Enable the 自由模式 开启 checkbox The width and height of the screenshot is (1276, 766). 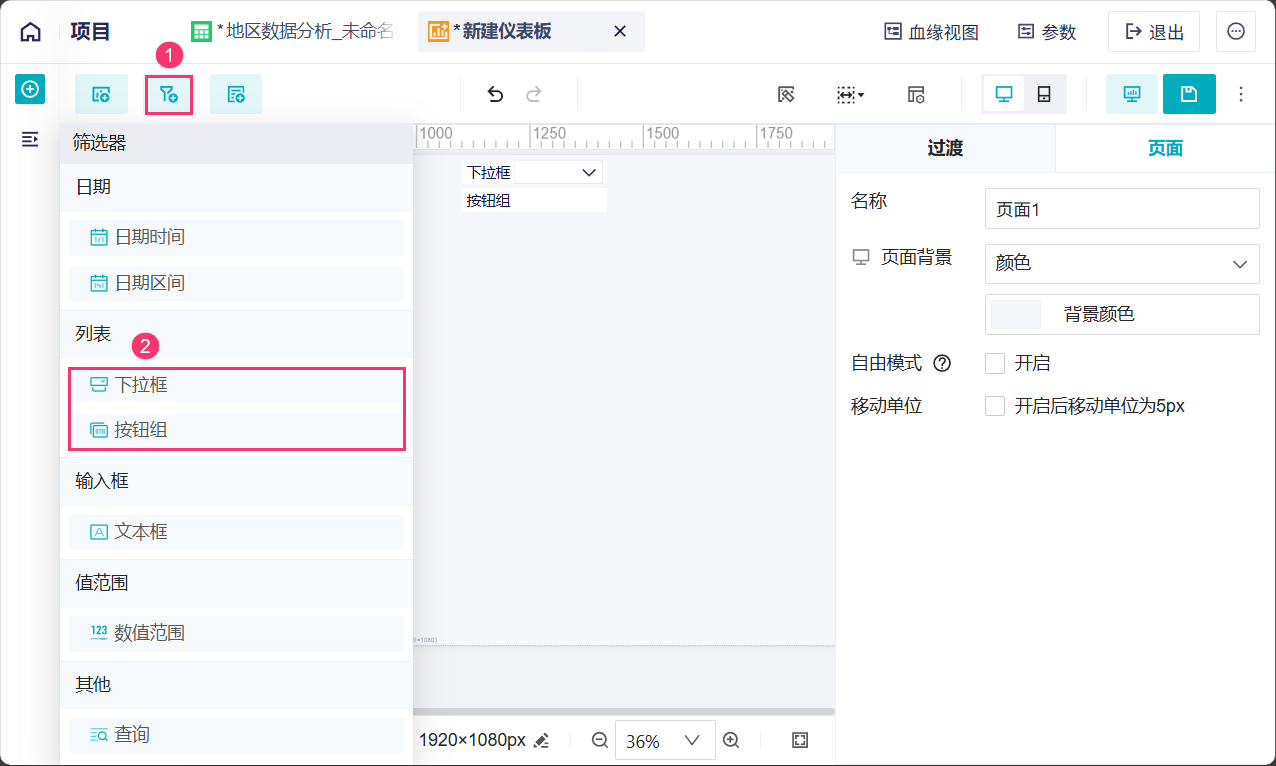[994, 363]
